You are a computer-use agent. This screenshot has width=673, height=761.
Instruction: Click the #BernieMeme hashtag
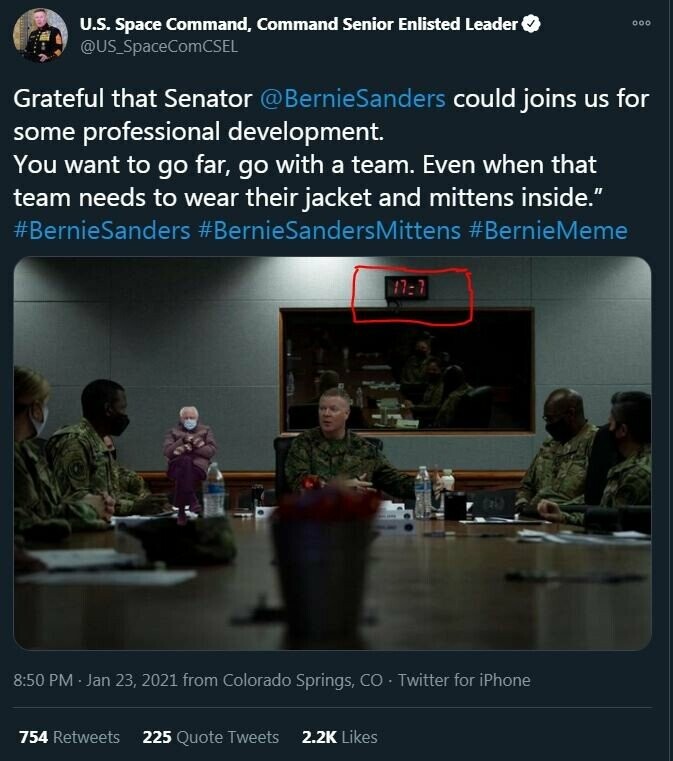(x=548, y=230)
